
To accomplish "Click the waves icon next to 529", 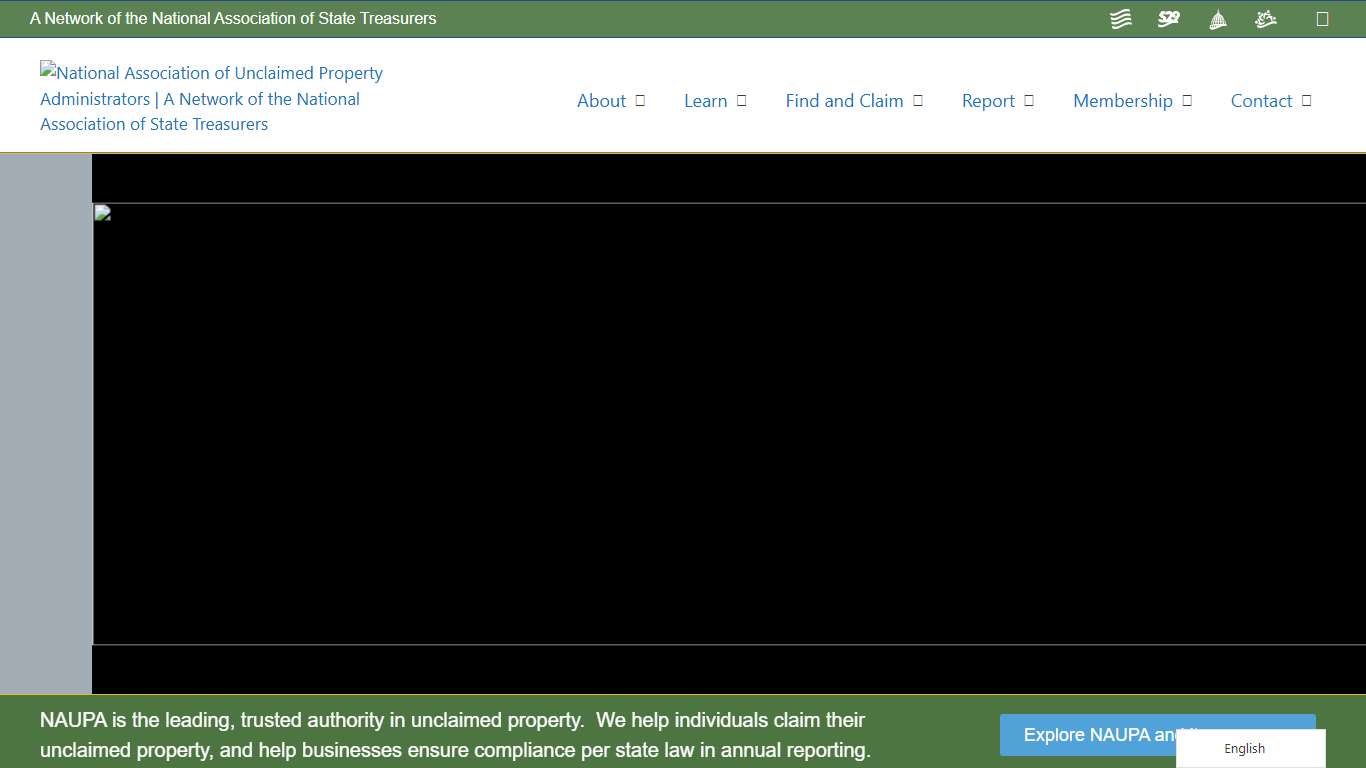I will (1120, 18).
